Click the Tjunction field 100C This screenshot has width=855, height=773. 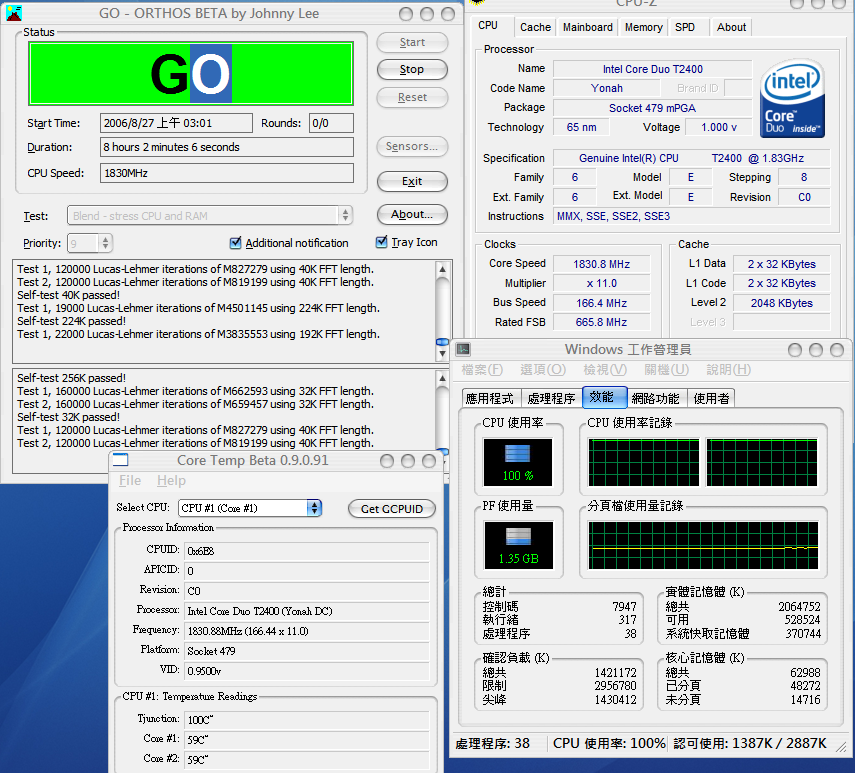307,720
